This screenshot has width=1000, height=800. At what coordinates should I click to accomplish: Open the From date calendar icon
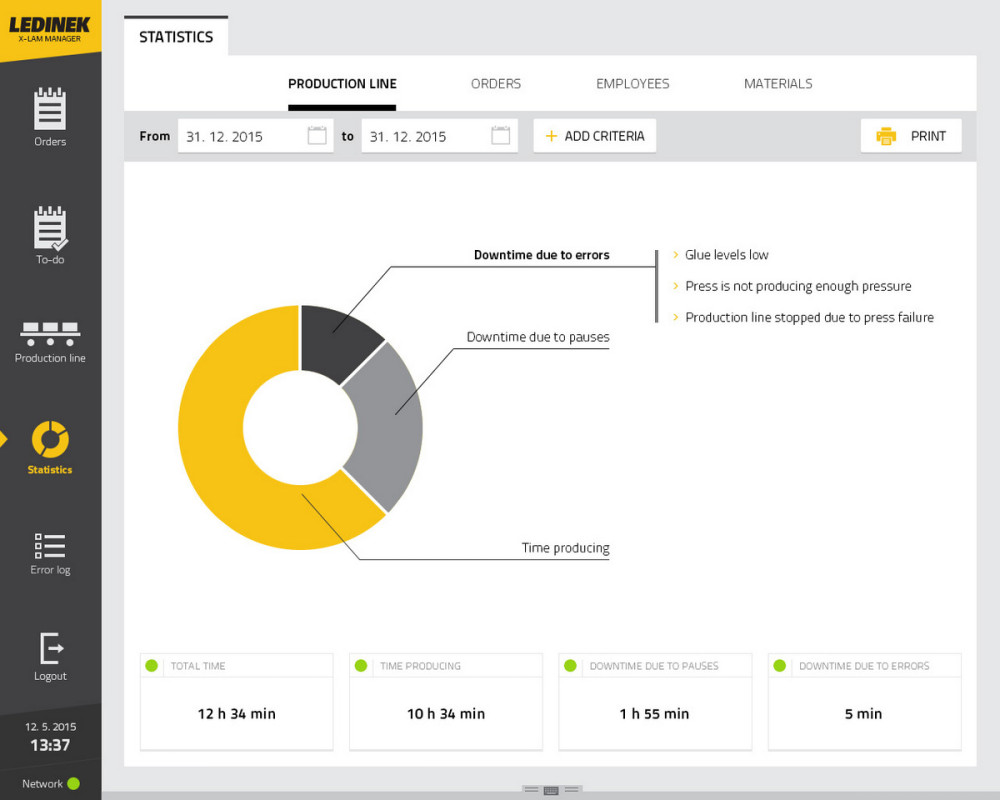coord(317,136)
